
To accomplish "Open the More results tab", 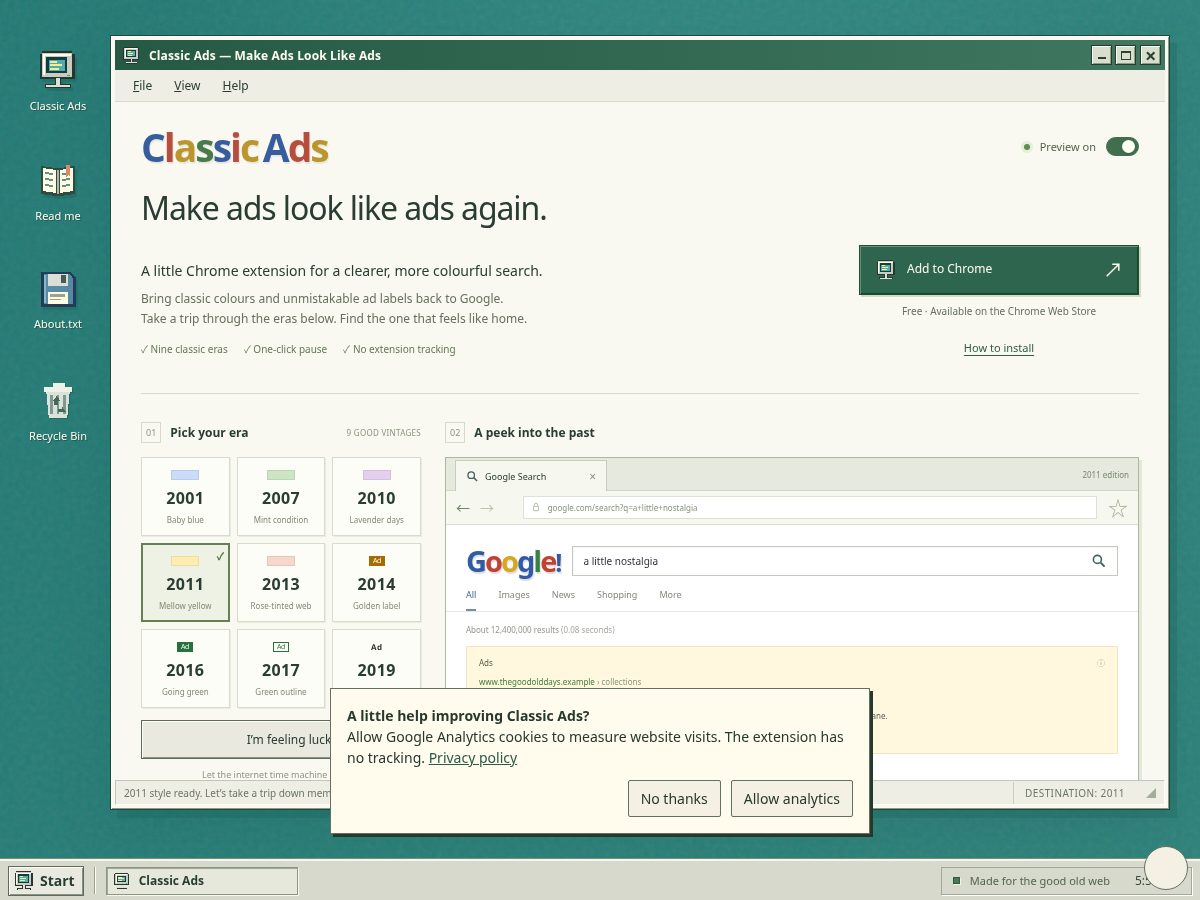I will [x=670, y=595].
